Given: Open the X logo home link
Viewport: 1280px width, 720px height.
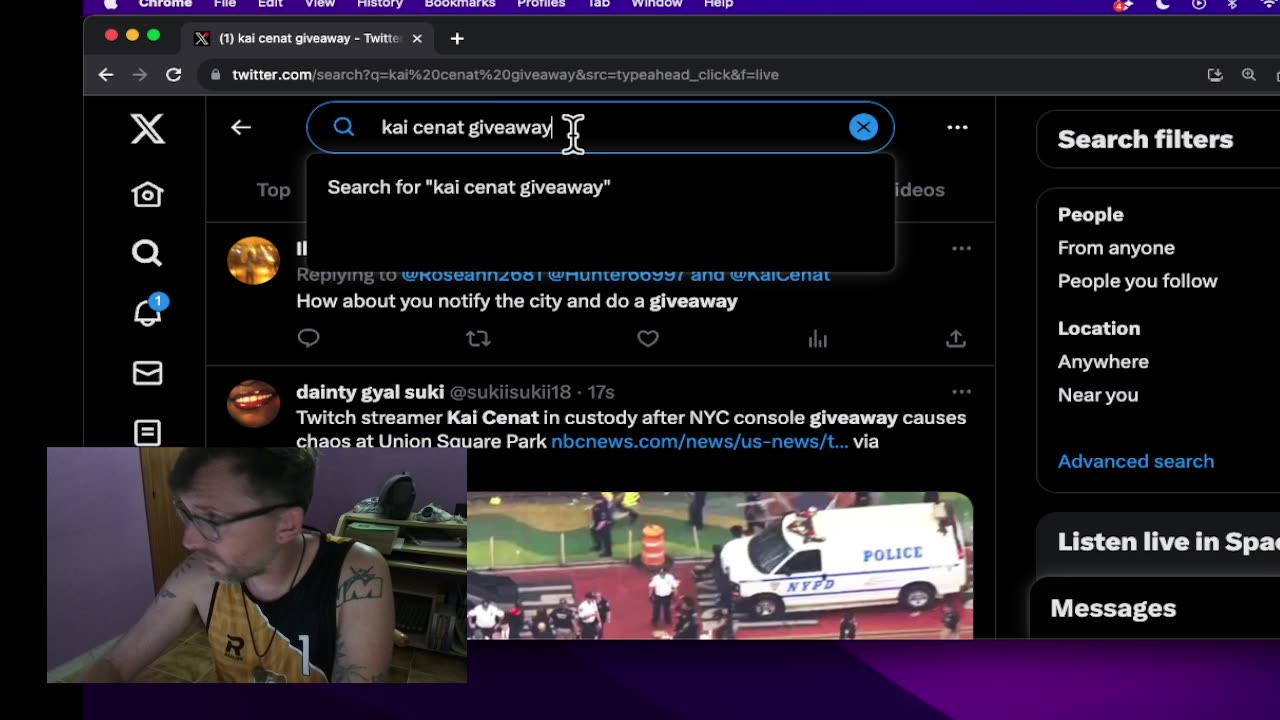Looking at the screenshot, I should (147, 129).
